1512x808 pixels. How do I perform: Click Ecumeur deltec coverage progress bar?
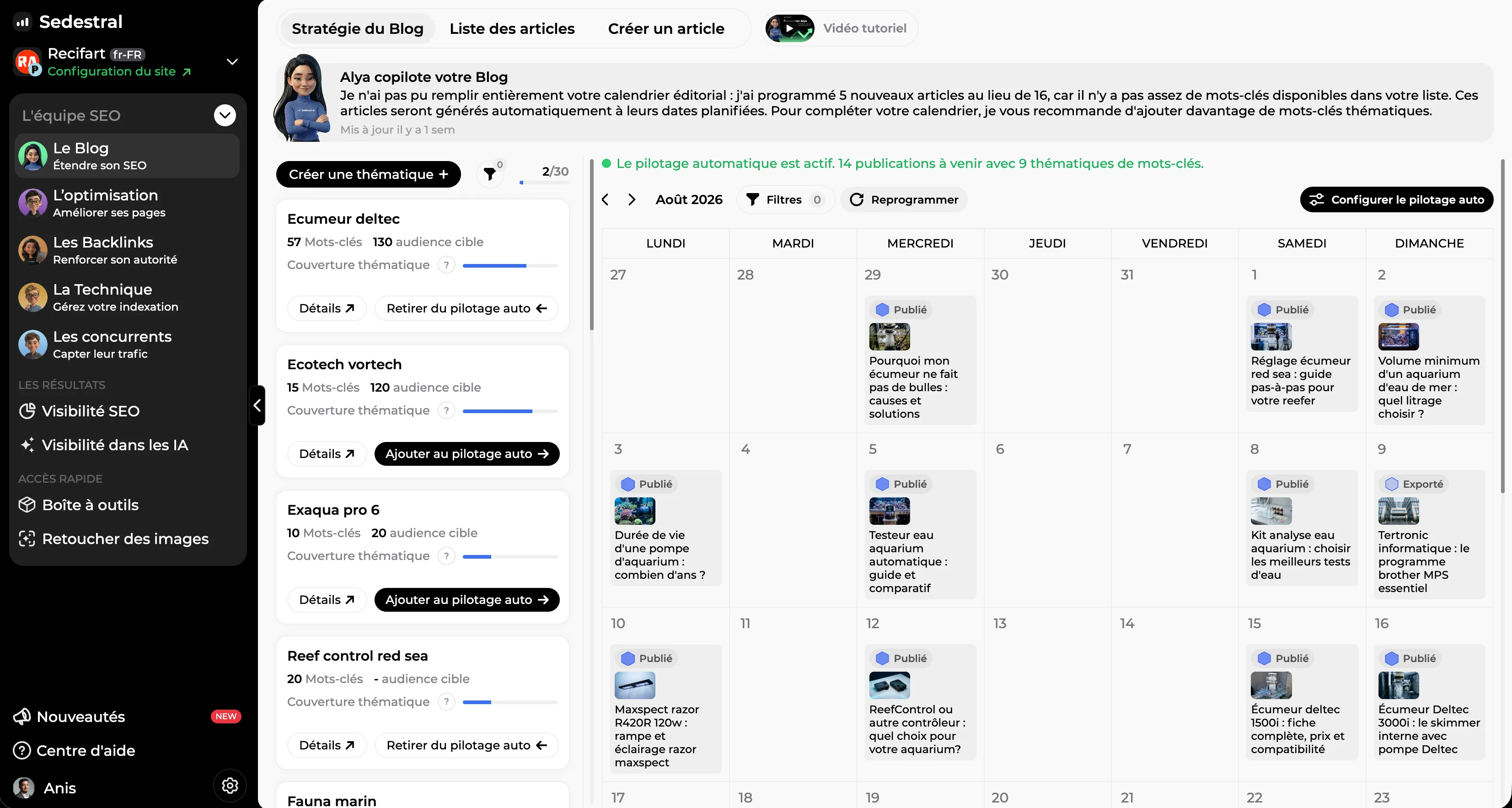510,265
